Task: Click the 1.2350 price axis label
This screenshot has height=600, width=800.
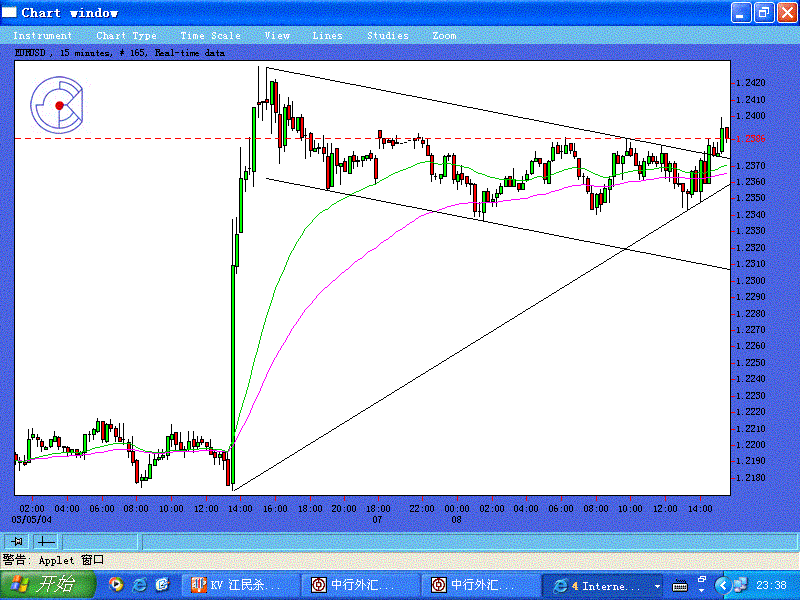Action: click(751, 198)
